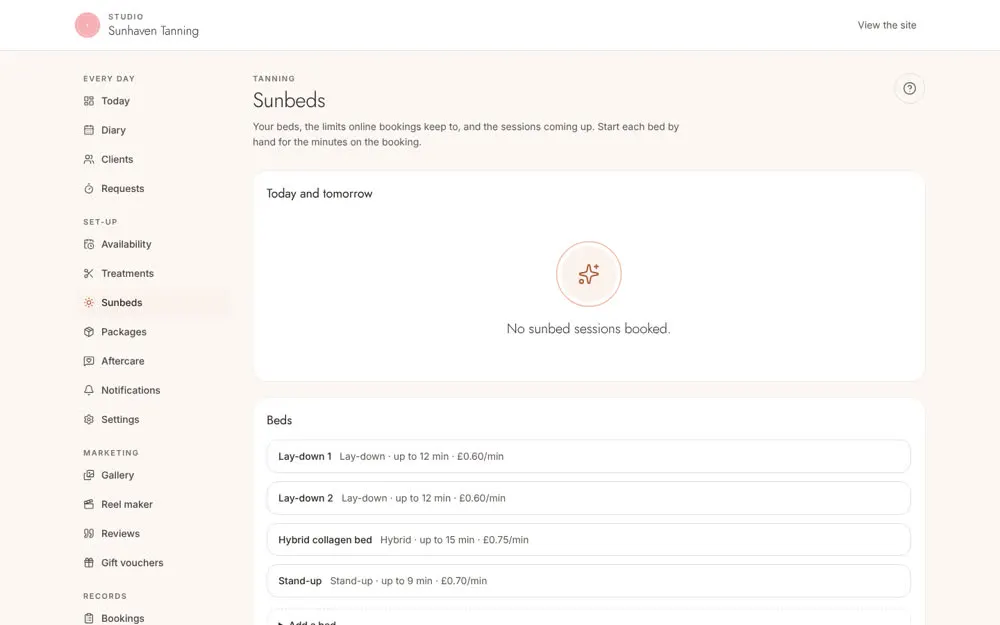The width and height of the screenshot is (1000, 625).
Task: Click the No sunbed sessions booked message
Action: [x=588, y=329]
